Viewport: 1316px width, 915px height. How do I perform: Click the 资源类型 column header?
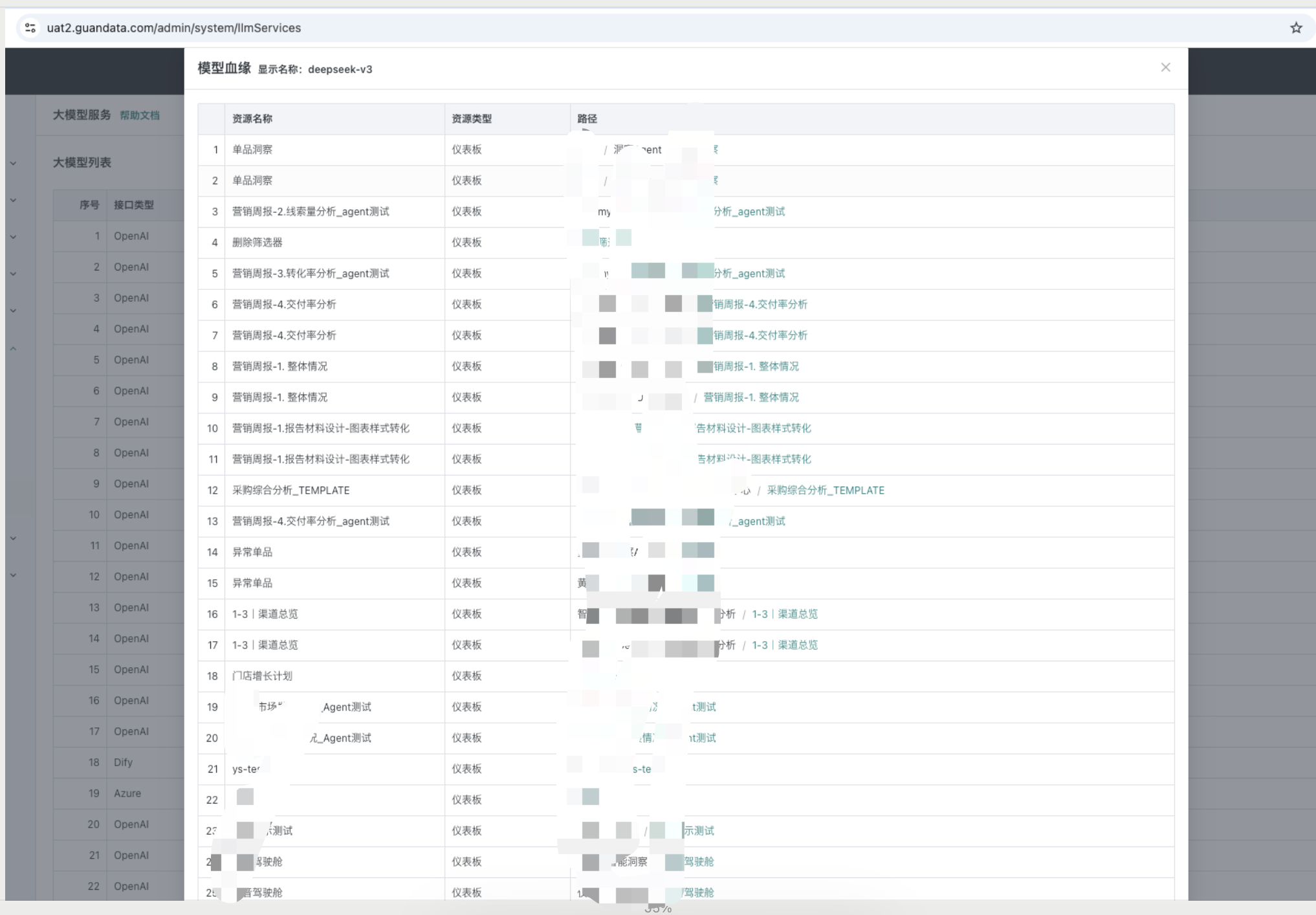(x=472, y=119)
